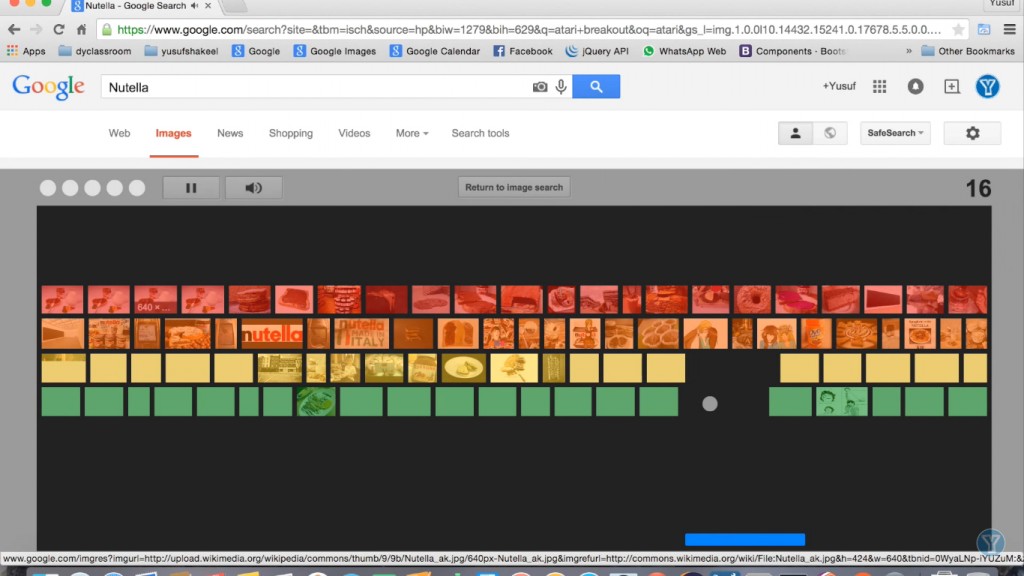Click the Google logo
This screenshot has width=1024, height=576.
[48, 86]
